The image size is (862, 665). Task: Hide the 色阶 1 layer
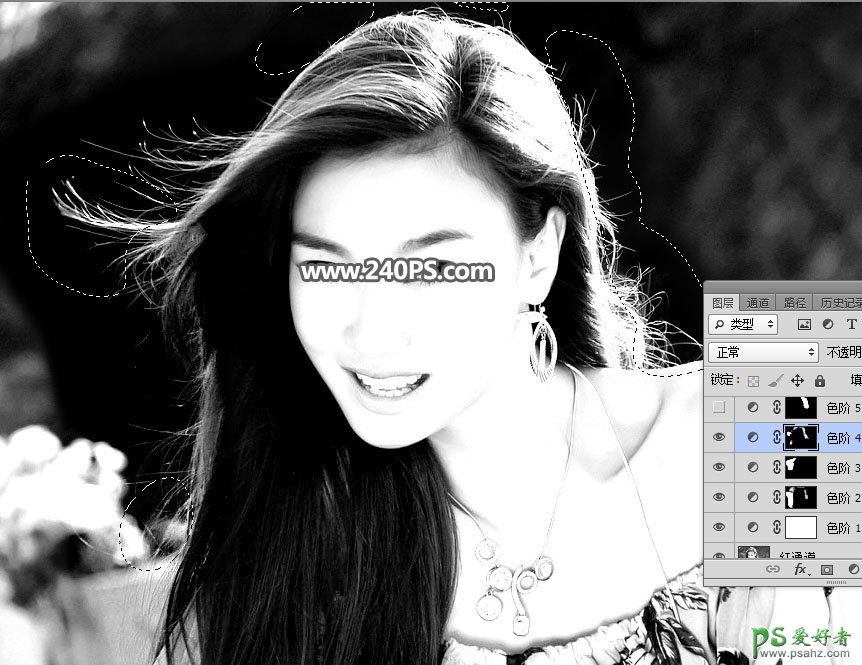click(x=719, y=527)
